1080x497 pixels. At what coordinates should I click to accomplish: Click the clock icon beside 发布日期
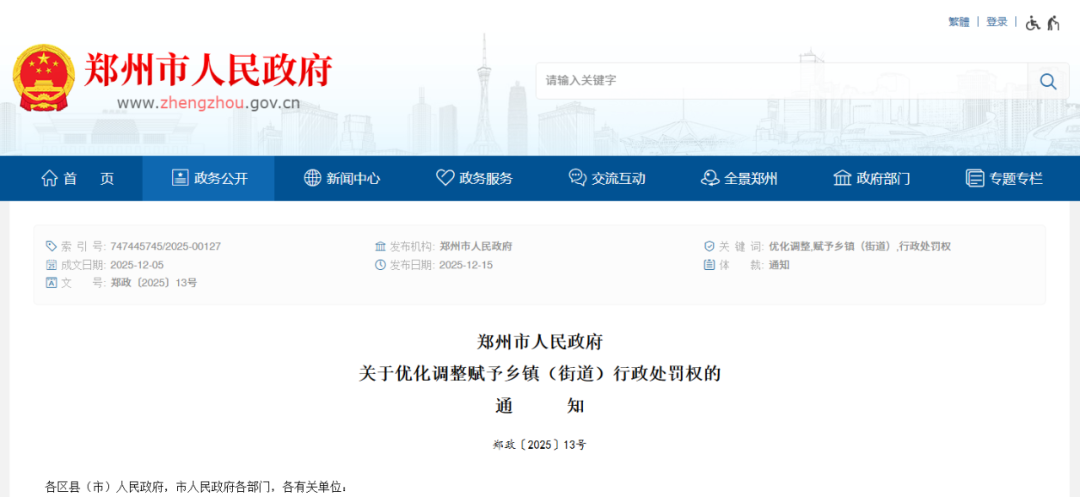[380, 264]
